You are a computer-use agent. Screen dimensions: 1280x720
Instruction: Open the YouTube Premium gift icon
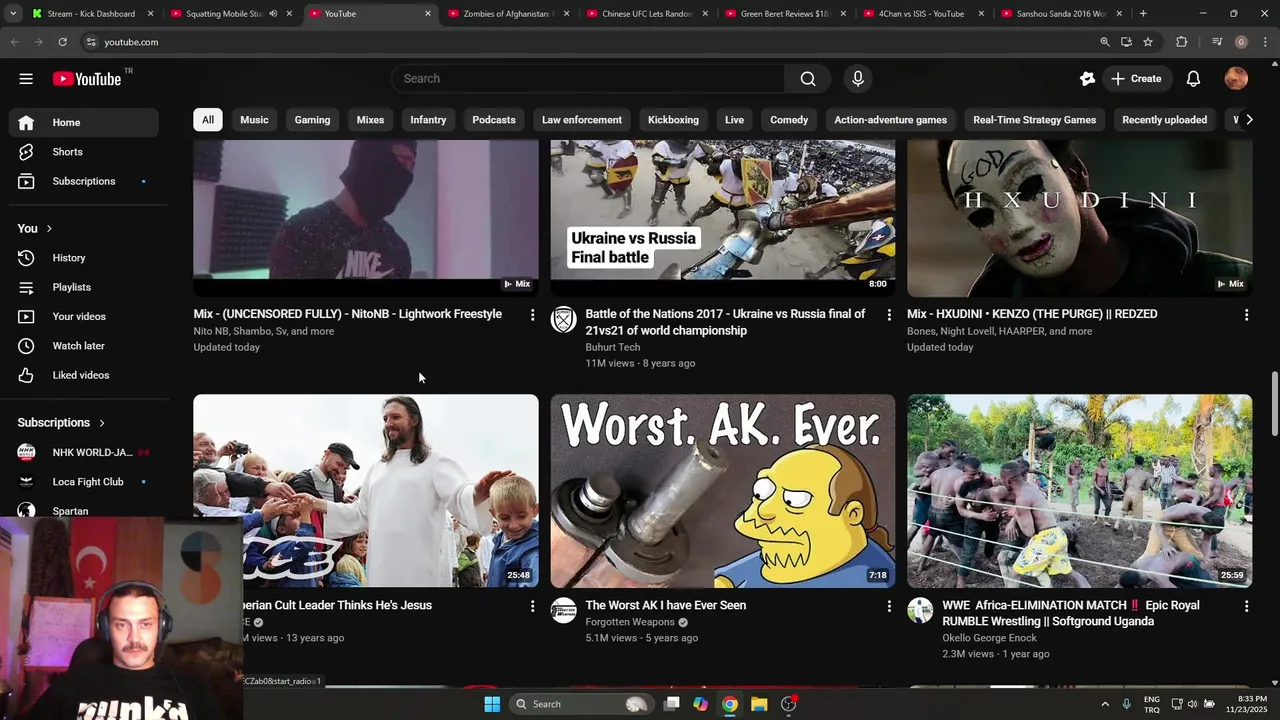click(x=1087, y=79)
